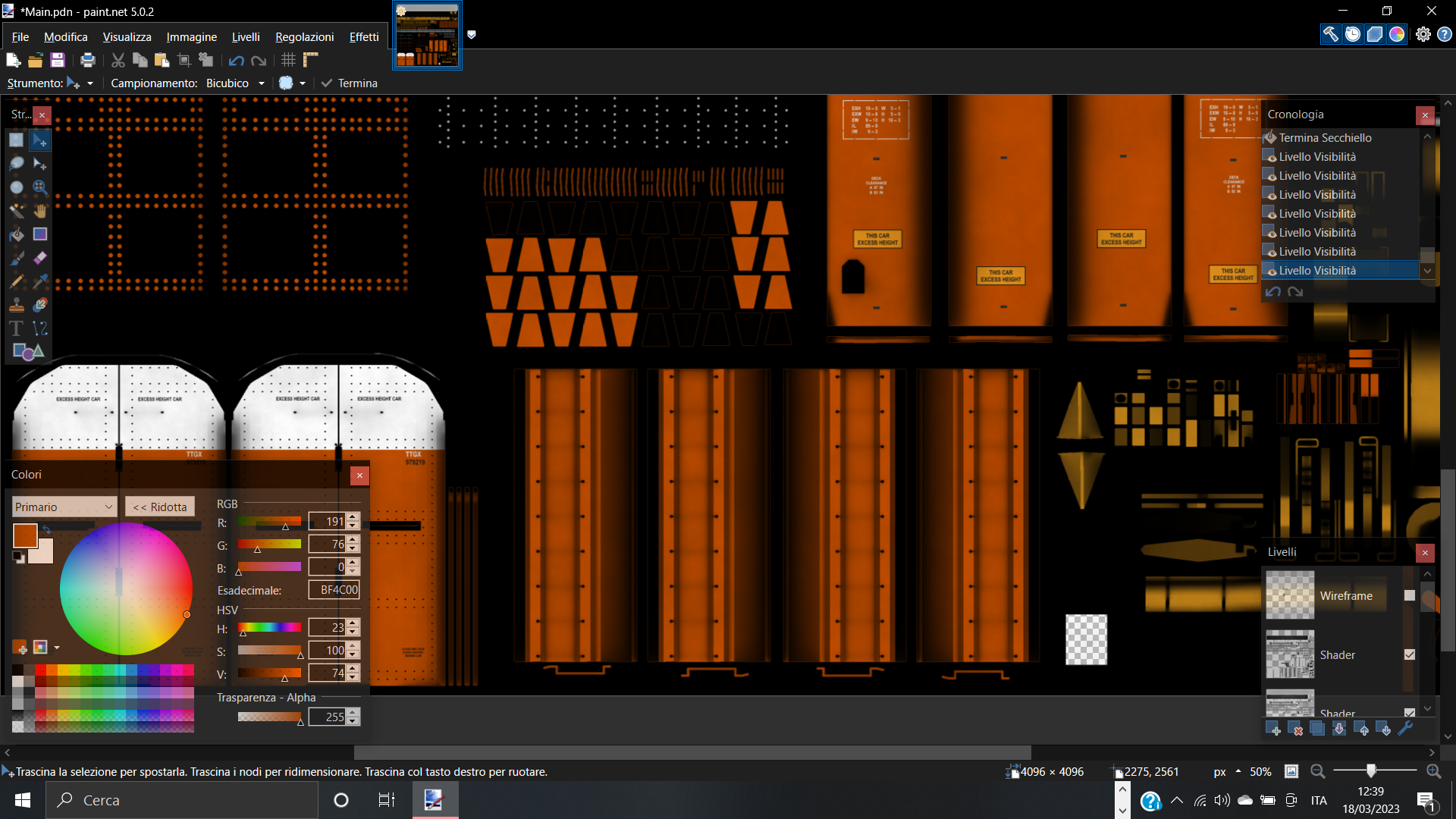The height and width of the screenshot is (819, 1456).
Task: Pick the Clone Stamp tool
Action: (17, 305)
